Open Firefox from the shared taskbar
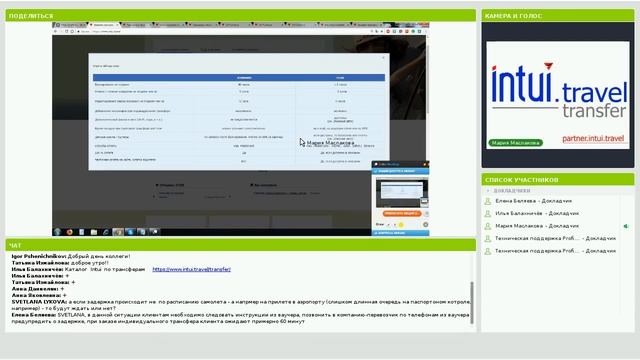 [69, 232]
